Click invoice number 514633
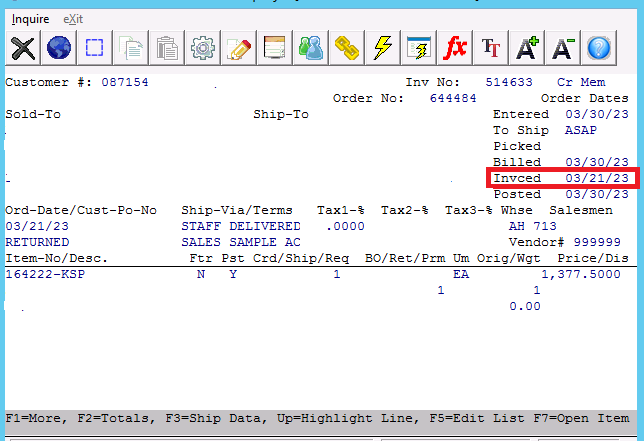 [509, 82]
